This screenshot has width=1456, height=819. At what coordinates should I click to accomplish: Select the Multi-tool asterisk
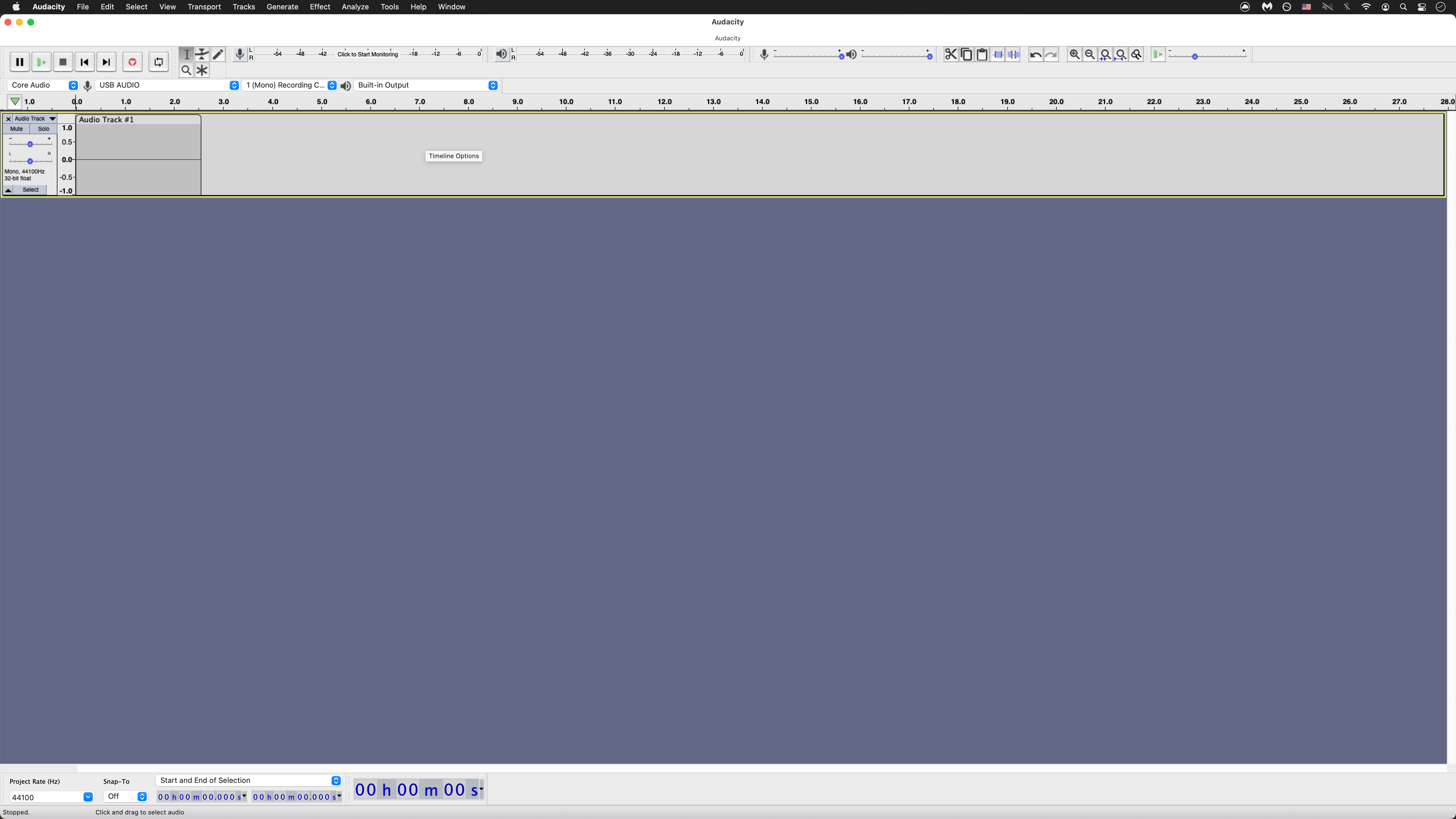tap(202, 70)
